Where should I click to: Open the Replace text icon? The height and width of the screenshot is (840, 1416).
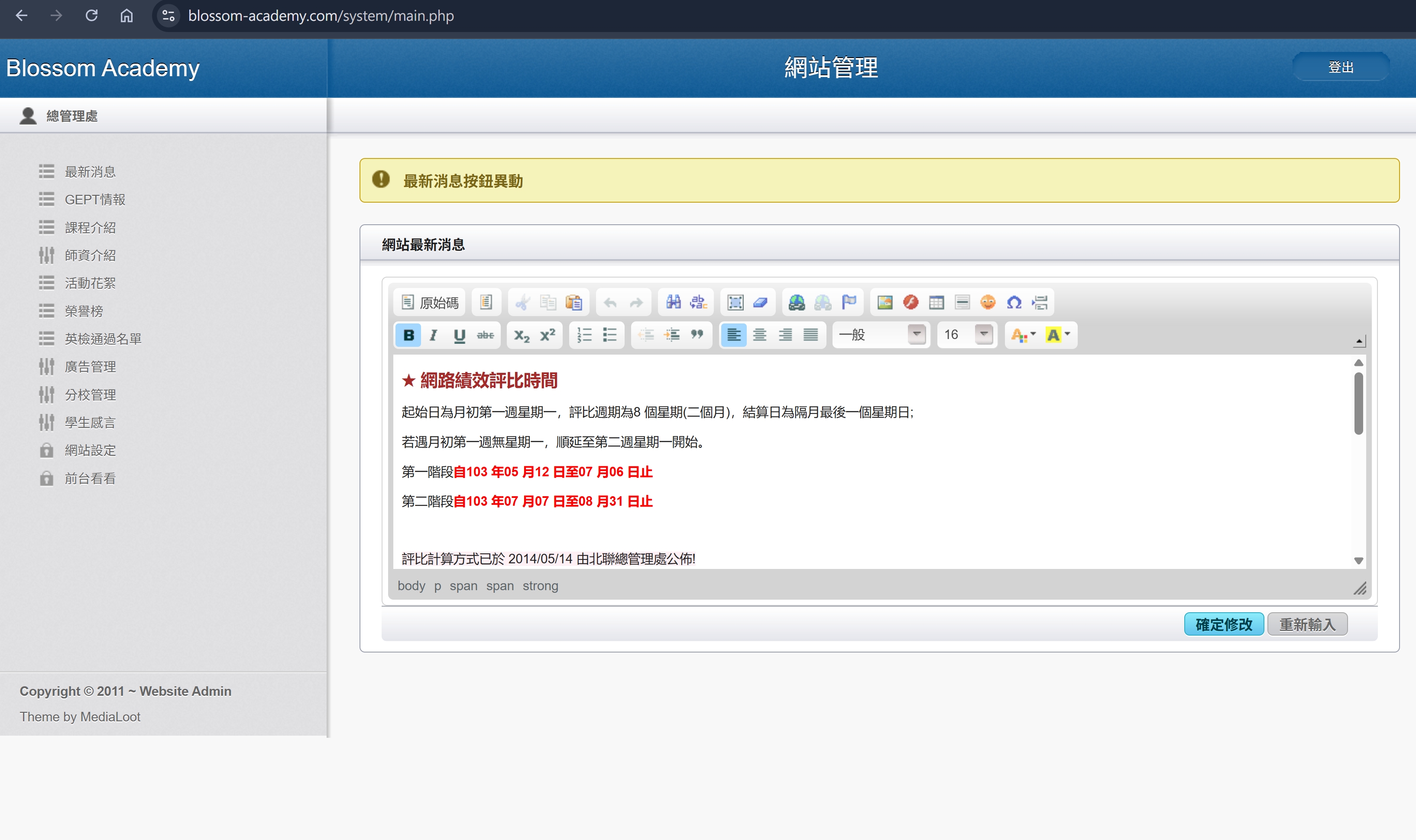pos(699,303)
